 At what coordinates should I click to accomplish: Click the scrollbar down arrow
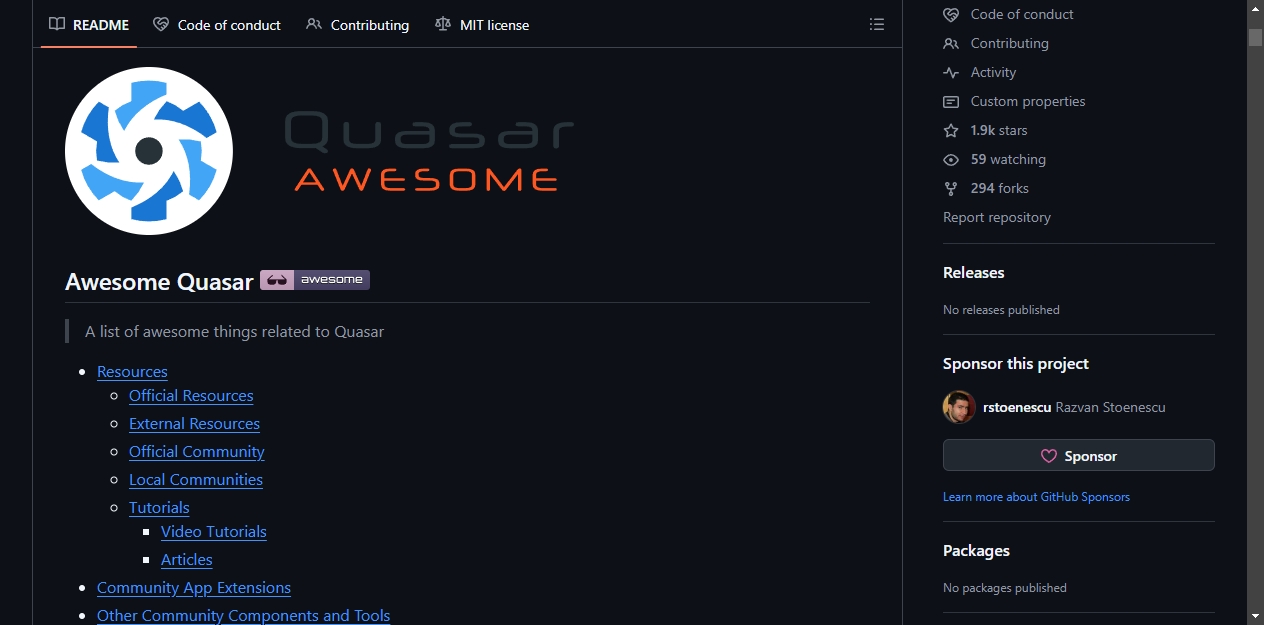1255,616
